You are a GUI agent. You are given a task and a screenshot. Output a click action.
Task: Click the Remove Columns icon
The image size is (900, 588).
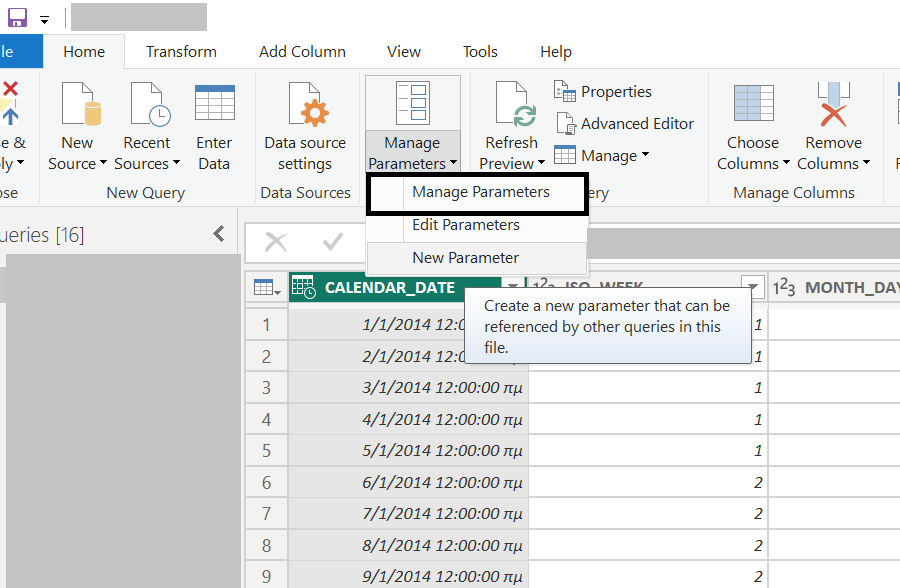pos(833,104)
